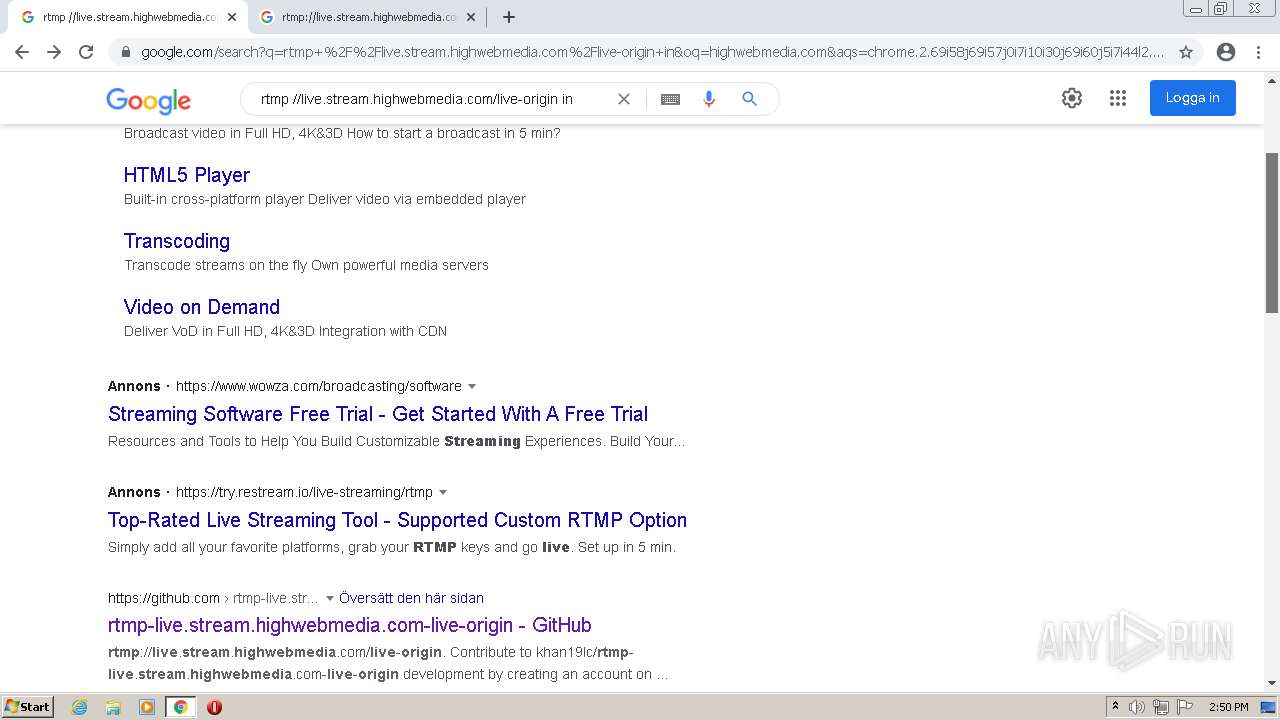Open the HTML5 Player link
Viewport: 1280px width, 720px height.
click(x=187, y=175)
